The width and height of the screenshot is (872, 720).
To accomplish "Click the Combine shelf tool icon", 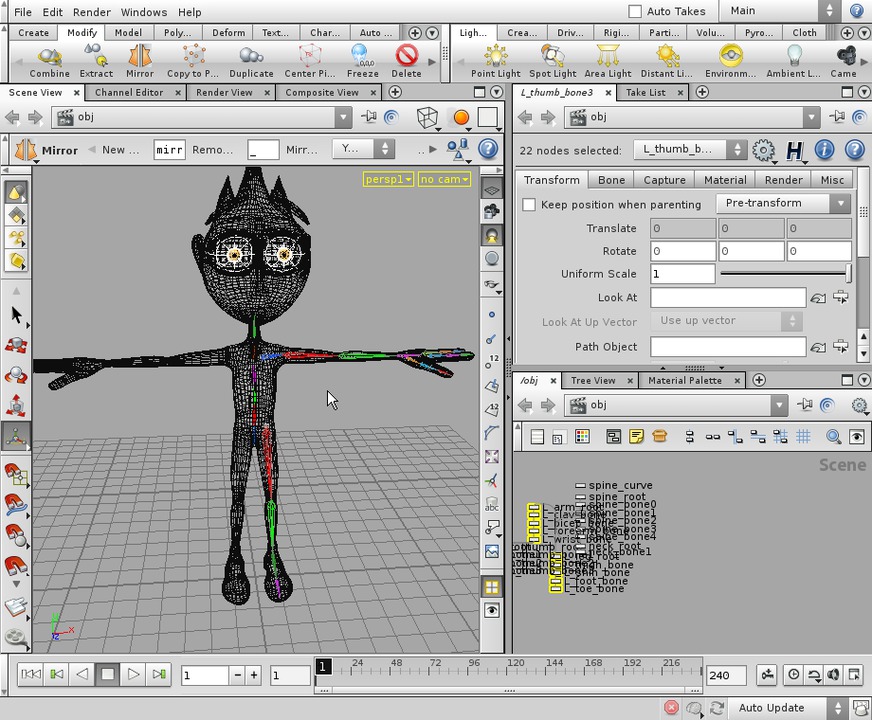I will click(49, 60).
